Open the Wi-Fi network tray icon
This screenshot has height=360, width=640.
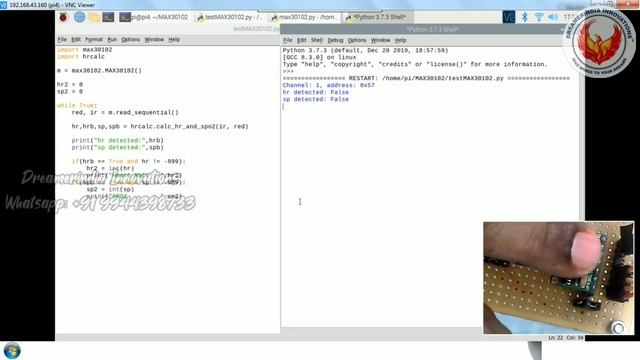pyautogui.click(x=539, y=17)
